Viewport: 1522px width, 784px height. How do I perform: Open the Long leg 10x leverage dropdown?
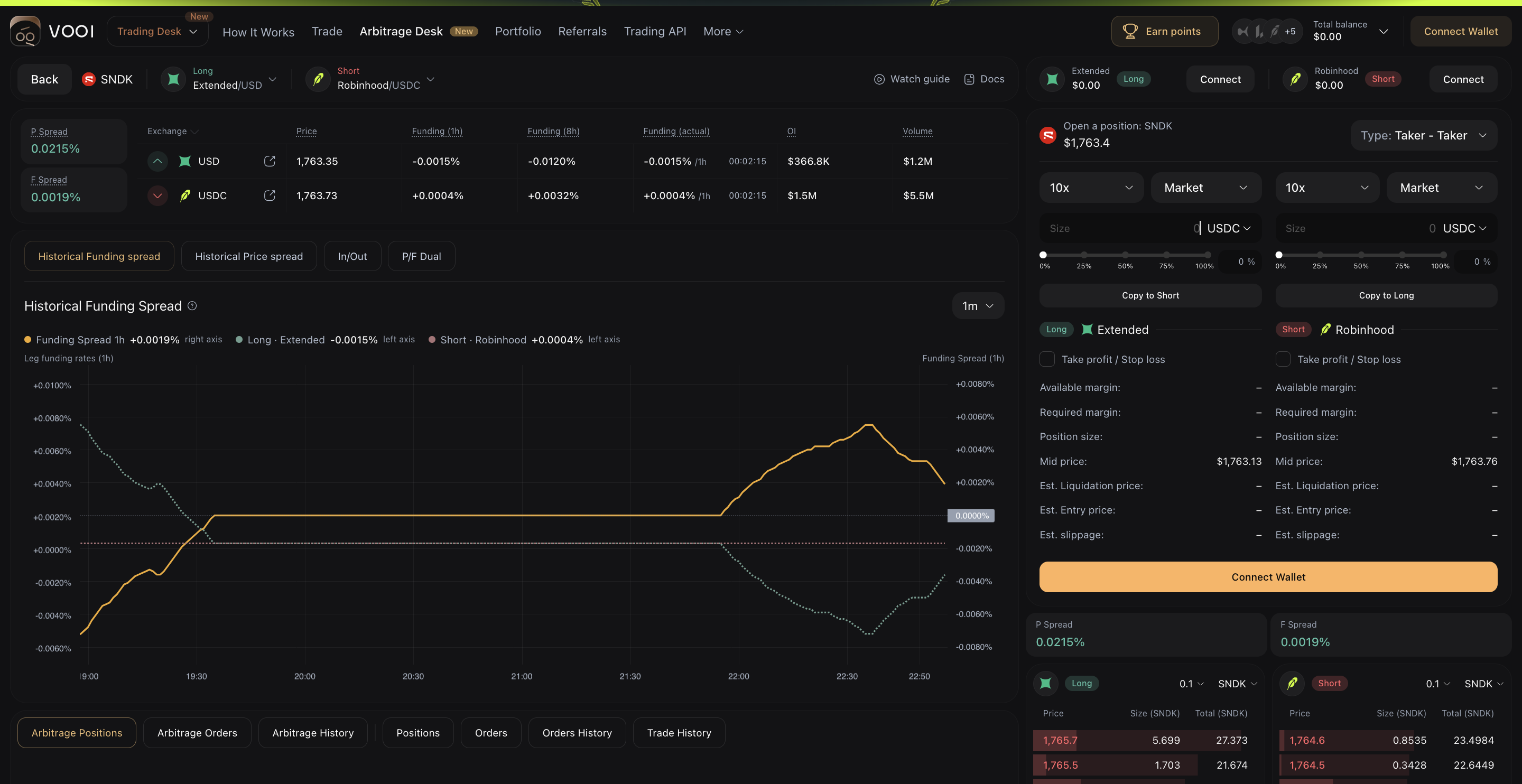coord(1091,188)
